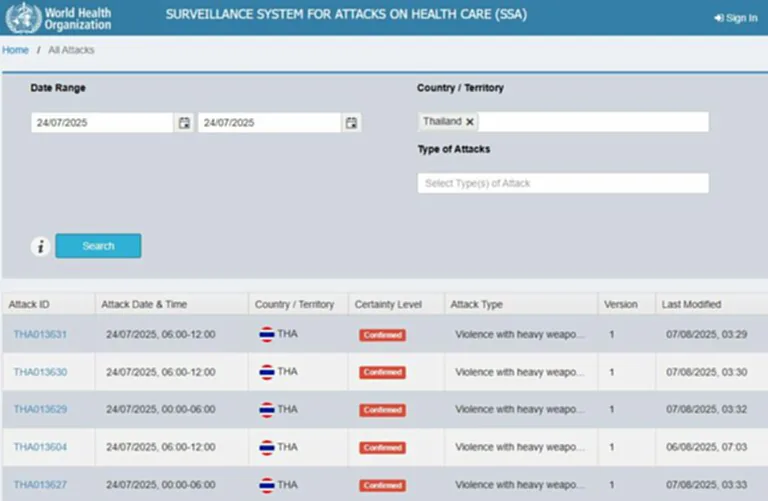
Task: Click the end date input field
Action: (x=269, y=123)
